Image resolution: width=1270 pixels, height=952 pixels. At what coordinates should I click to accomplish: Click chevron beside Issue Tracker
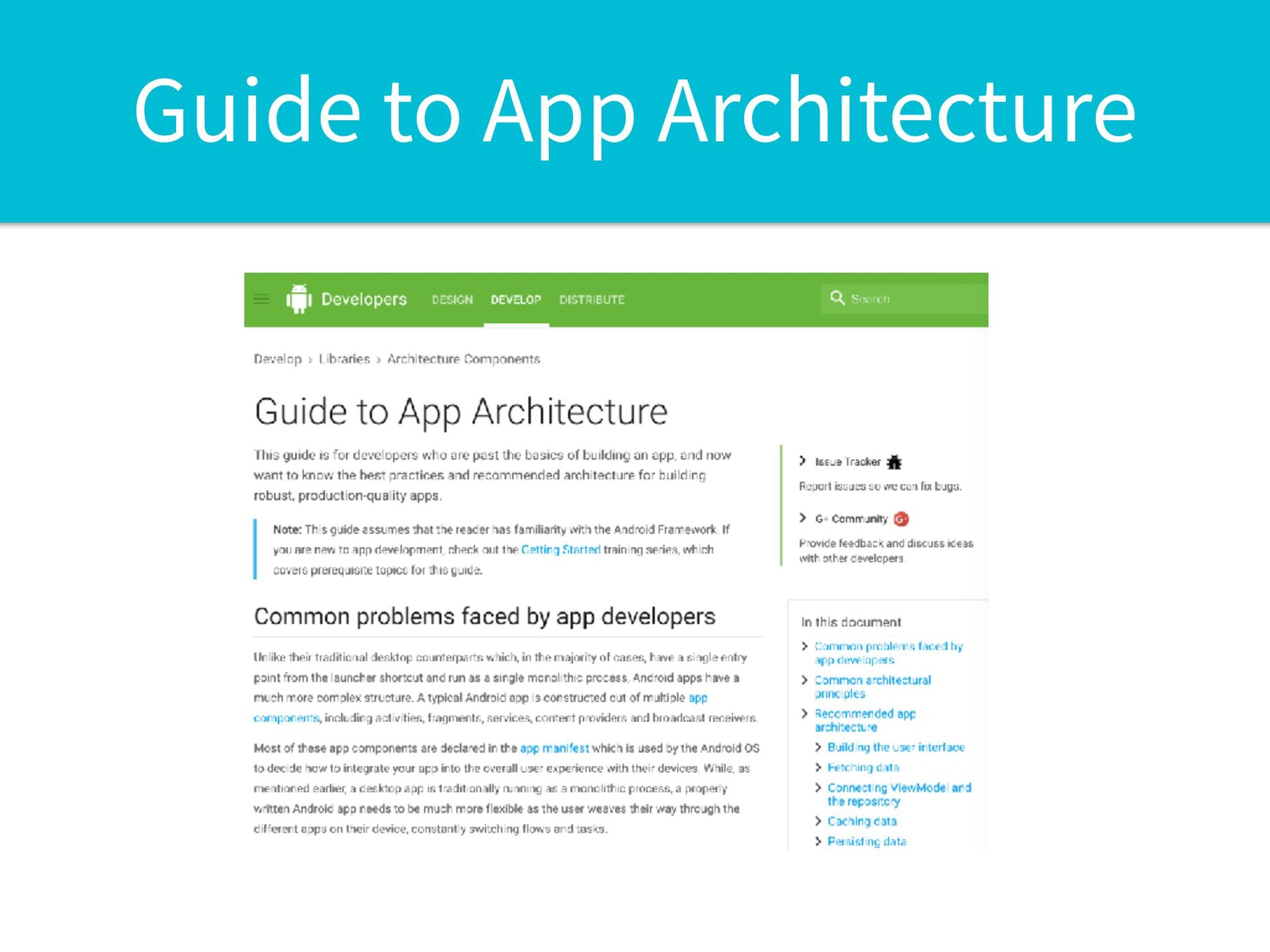pos(802,461)
